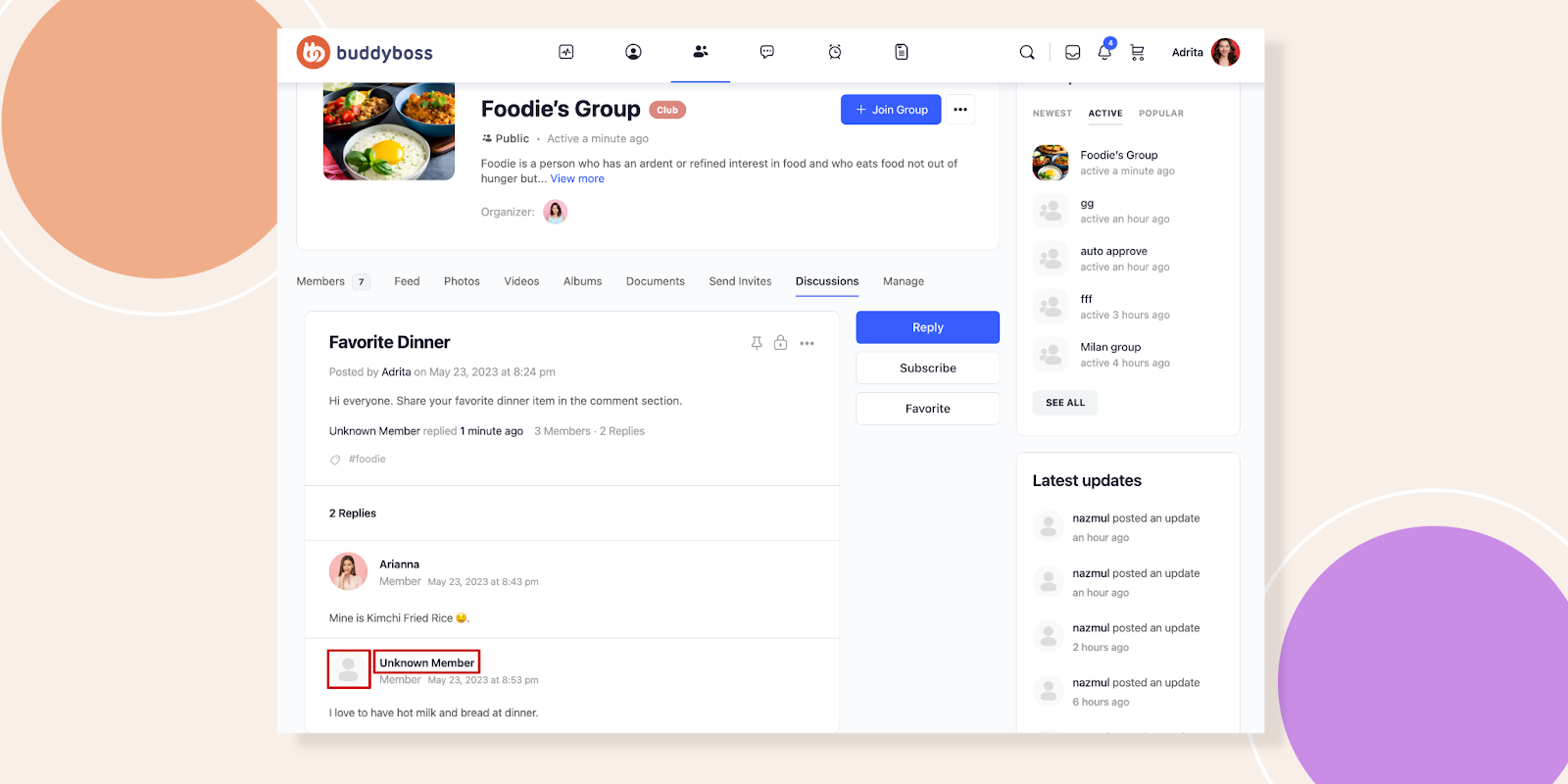Screen dimensions: 1568x784
Task: Open the group's three-dot options menu
Action: coord(960,110)
